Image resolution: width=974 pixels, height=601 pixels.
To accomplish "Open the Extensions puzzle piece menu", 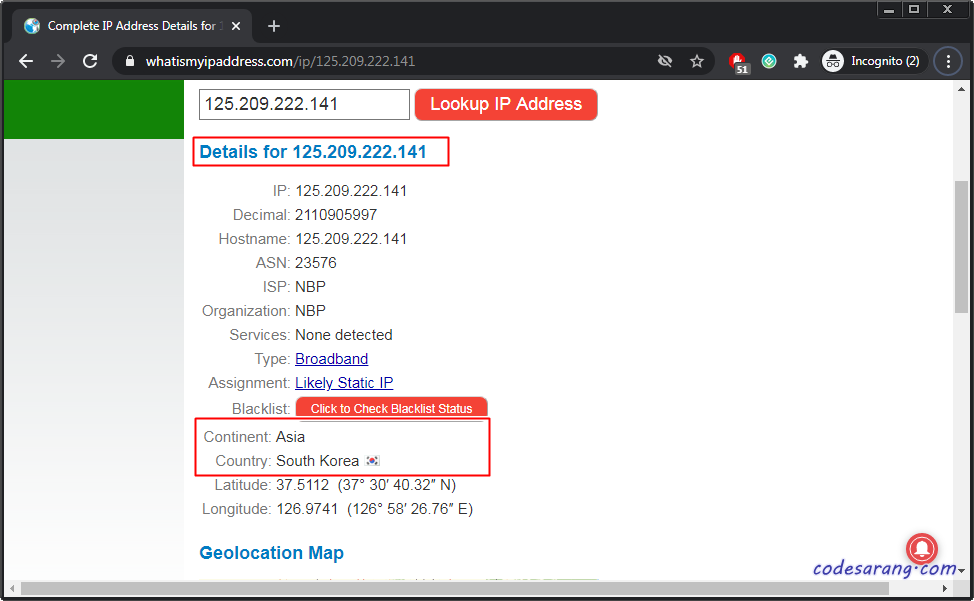I will point(801,61).
